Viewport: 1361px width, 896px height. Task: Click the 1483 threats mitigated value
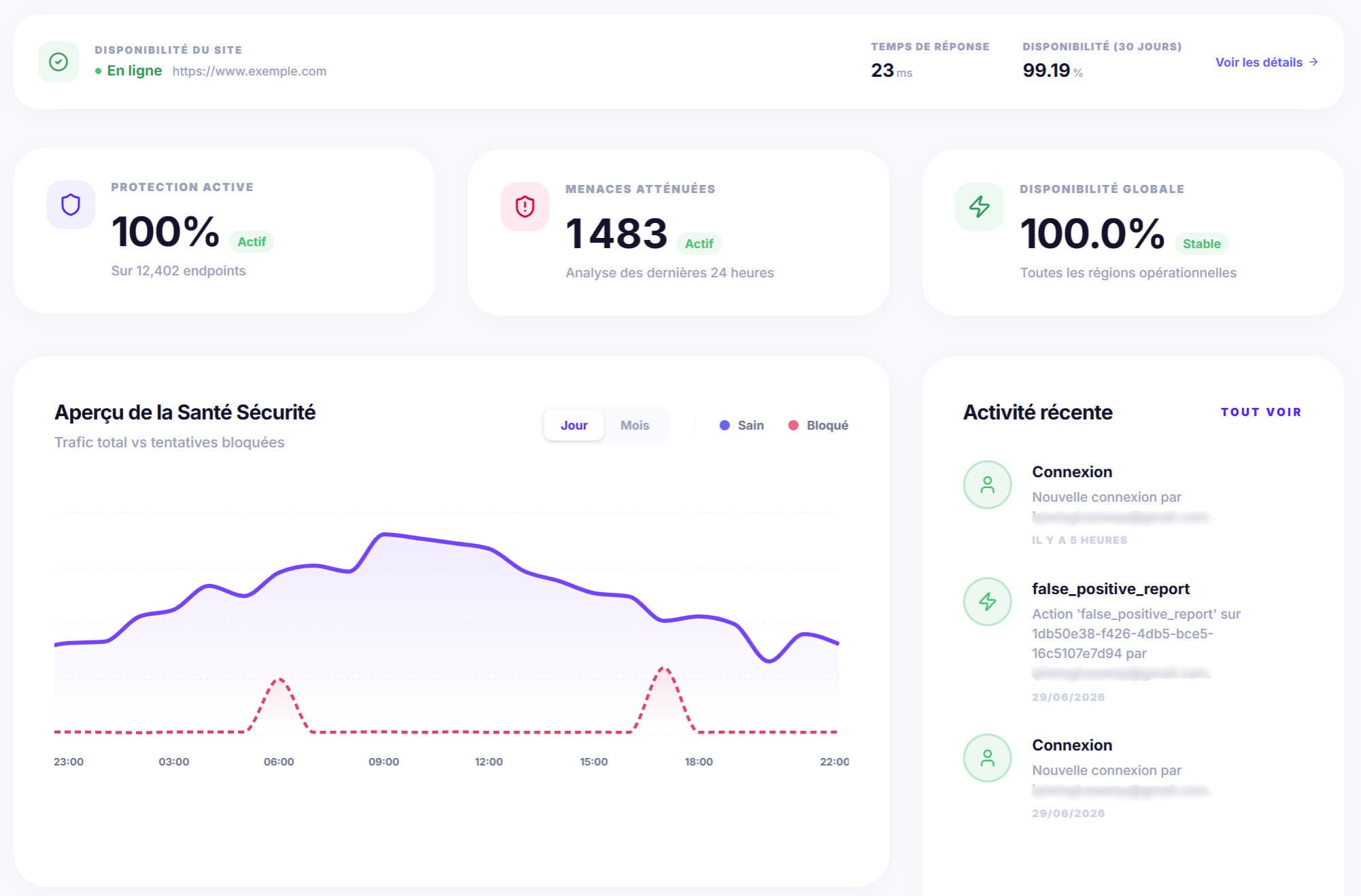(x=616, y=233)
